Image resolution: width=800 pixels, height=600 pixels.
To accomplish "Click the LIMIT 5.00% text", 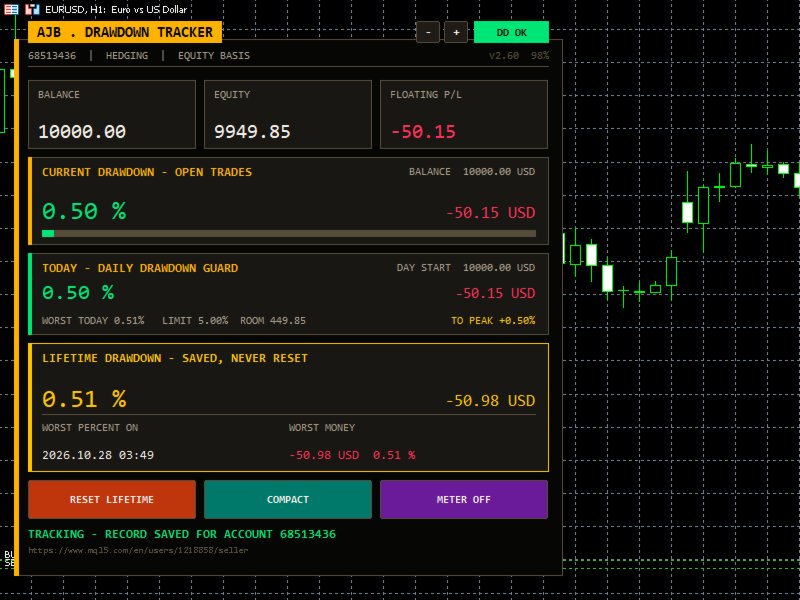I will coord(195,320).
